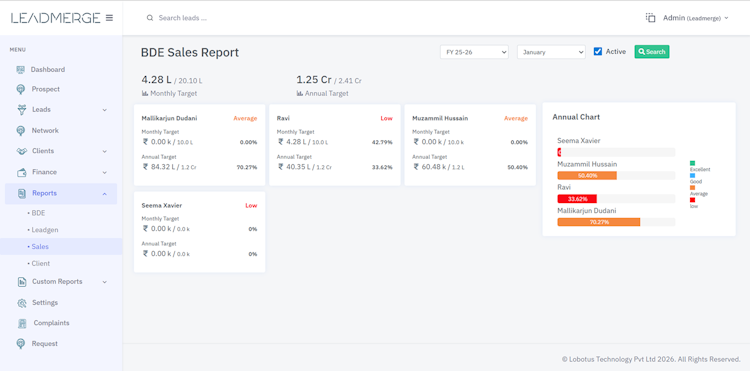The width and height of the screenshot is (750, 371).
Task: Select the BDE report submenu item
Action: [38, 213]
